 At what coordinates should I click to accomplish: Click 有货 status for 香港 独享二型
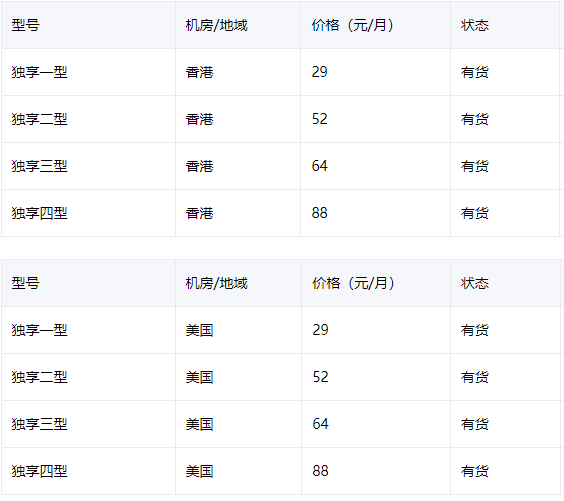[474, 119]
